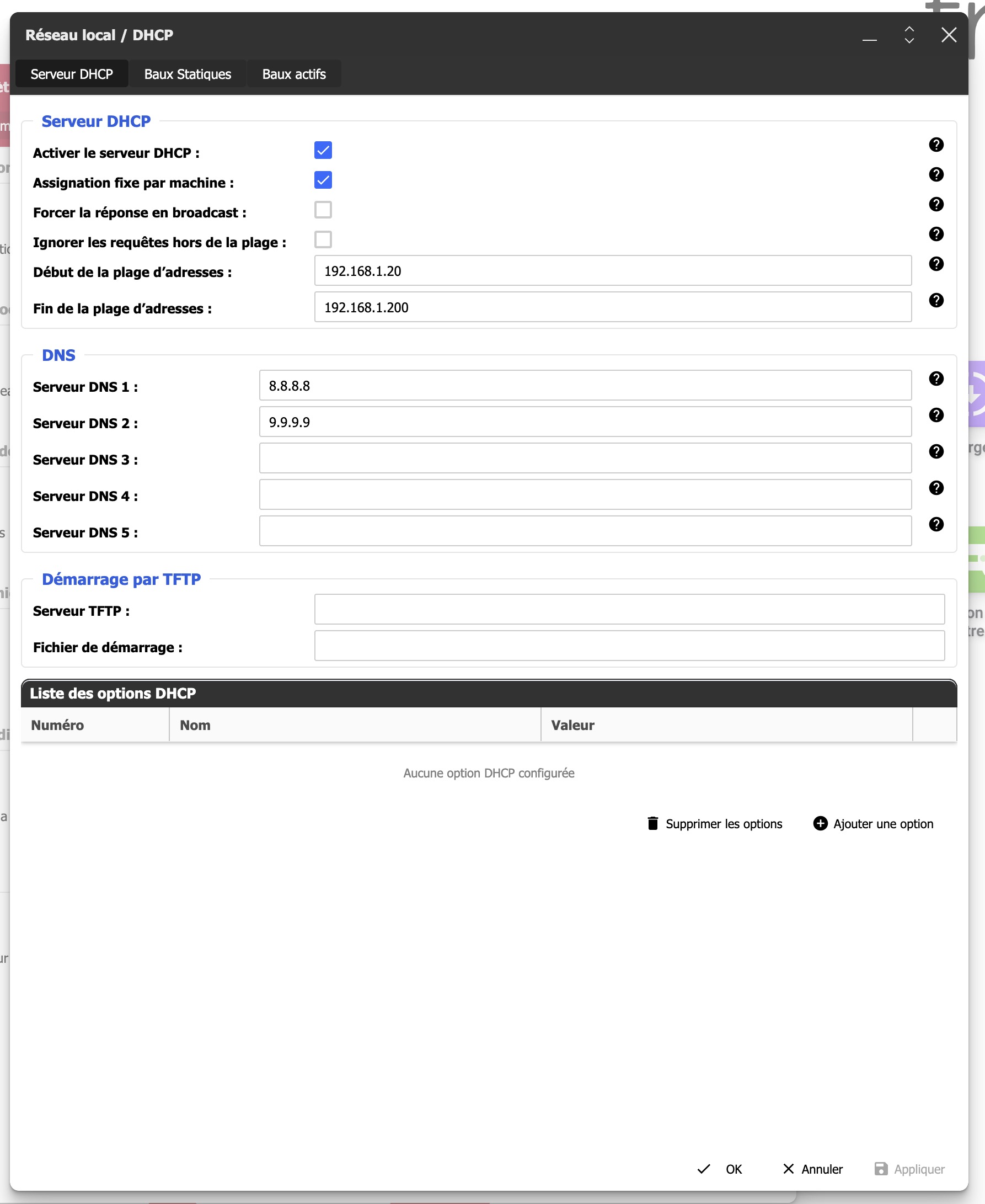Click Supprimer les options button

pos(715,824)
